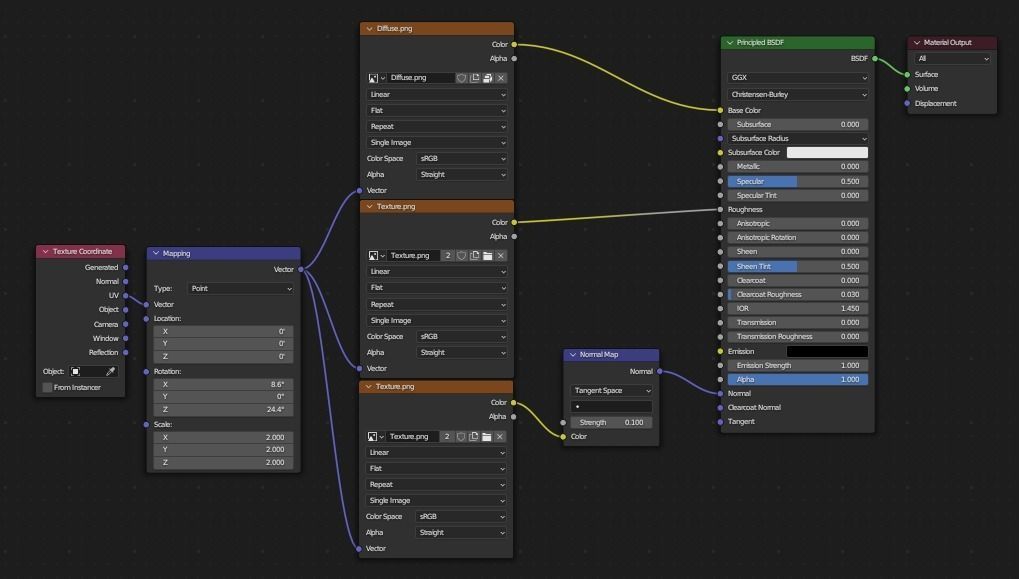Unlink image with X in Roughness-linked Texture.png node
1019x579 pixels.
point(501,256)
